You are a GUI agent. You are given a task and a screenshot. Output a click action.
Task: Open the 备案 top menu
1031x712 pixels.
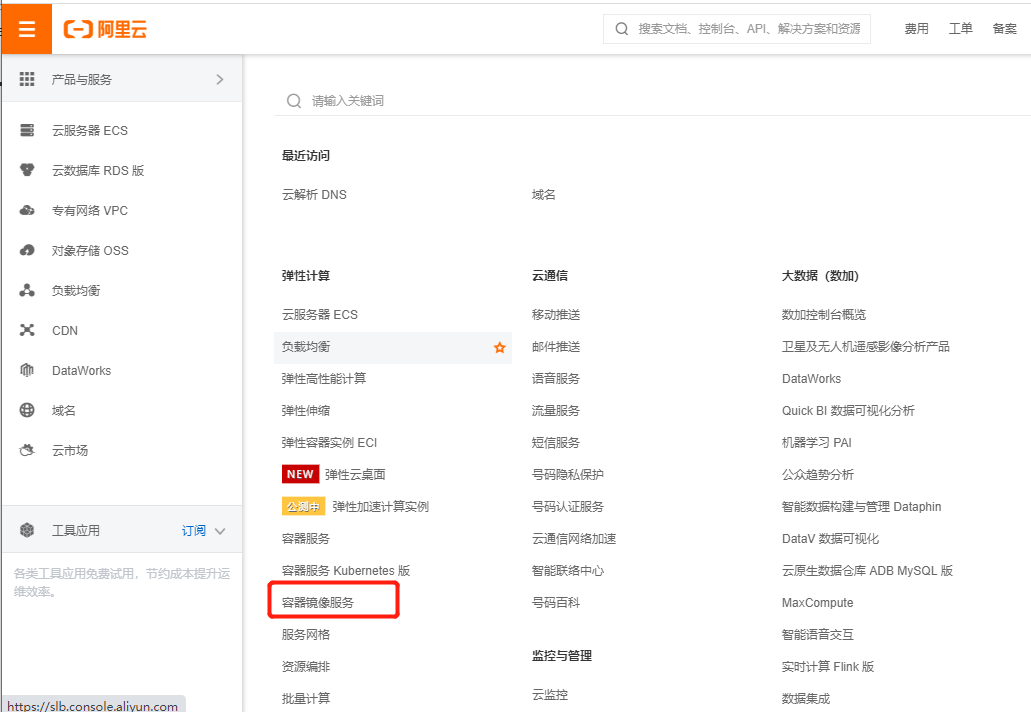pos(1004,28)
